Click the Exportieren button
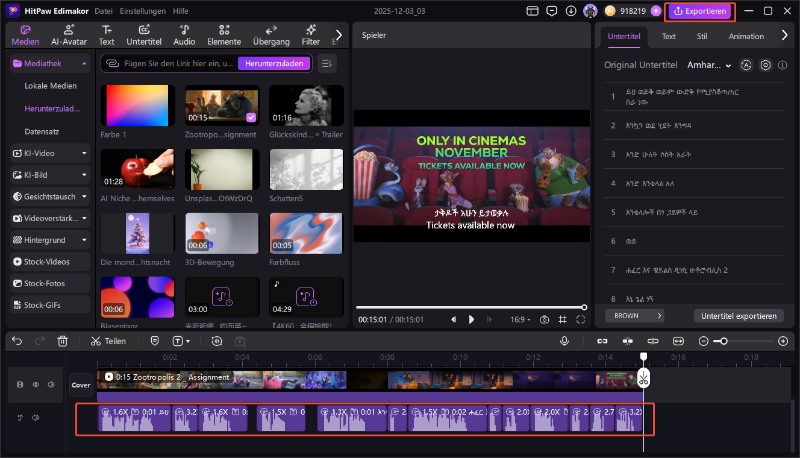The image size is (800, 458). [700, 11]
